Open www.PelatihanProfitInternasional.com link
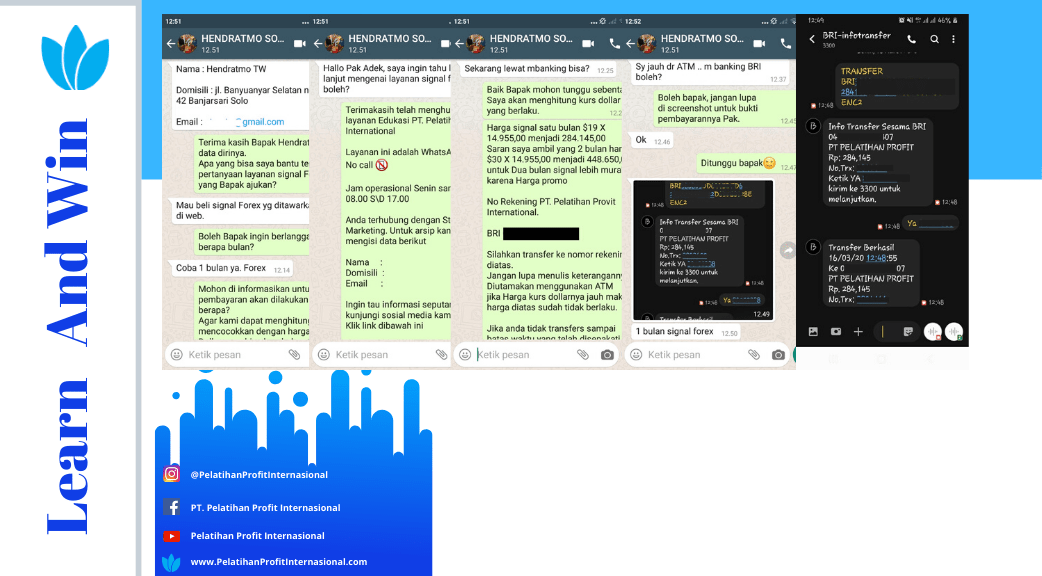Screen dimensions: 1042x576 point(278,562)
